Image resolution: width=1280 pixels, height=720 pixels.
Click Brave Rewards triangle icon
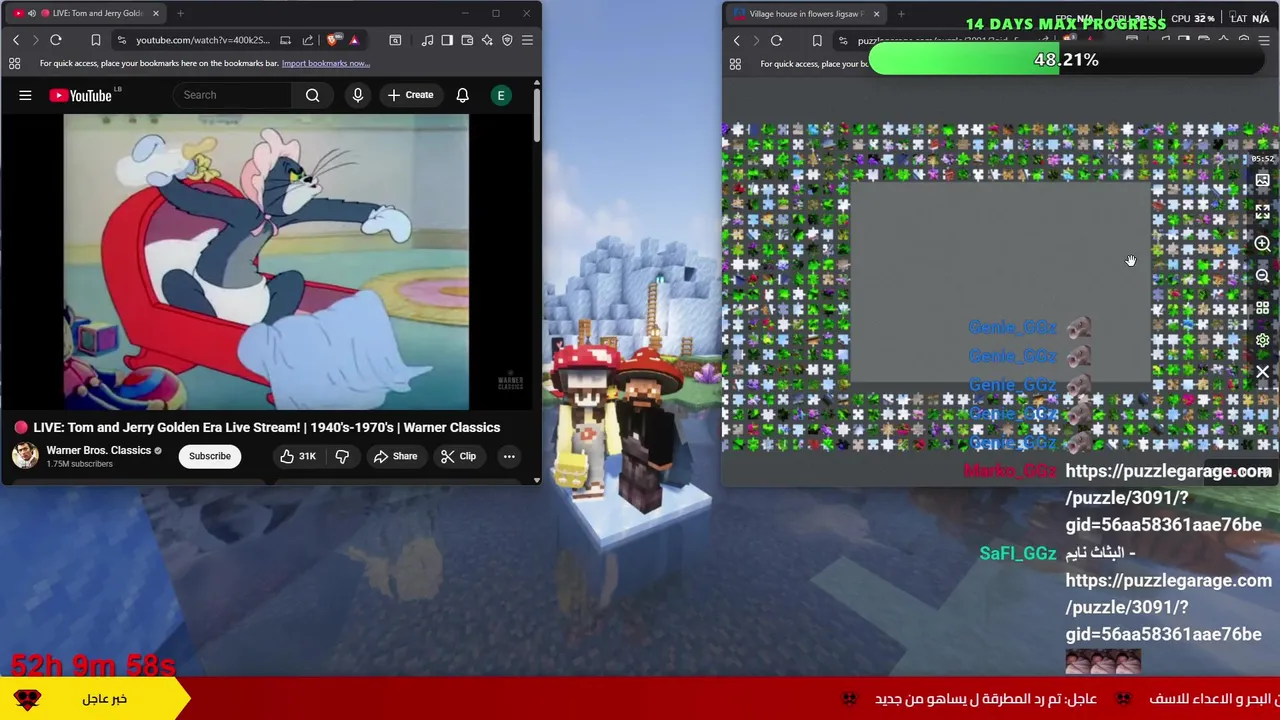click(x=354, y=40)
